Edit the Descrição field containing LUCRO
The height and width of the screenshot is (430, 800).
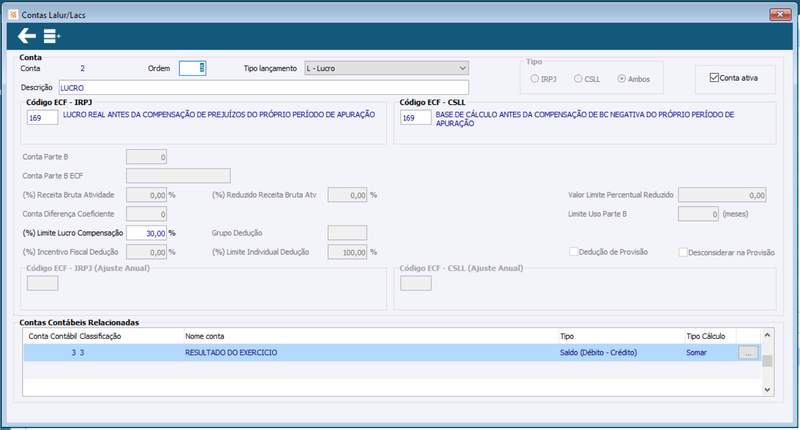(264, 88)
